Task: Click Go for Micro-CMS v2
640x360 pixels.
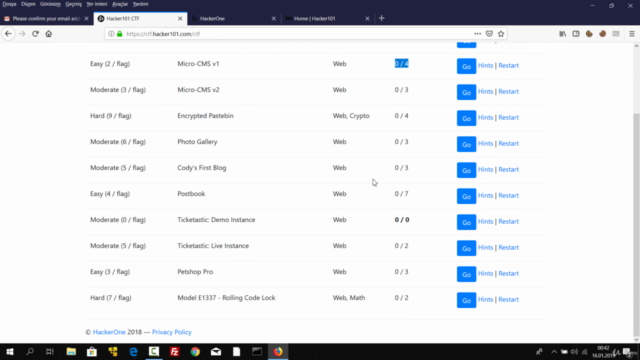Action: [466, 92]
